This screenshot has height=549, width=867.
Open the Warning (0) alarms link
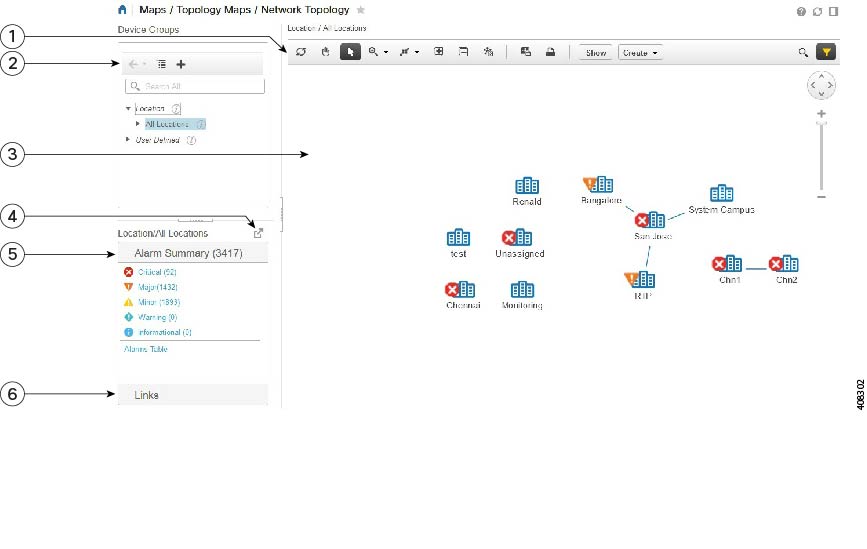click(x=157, y=317)
